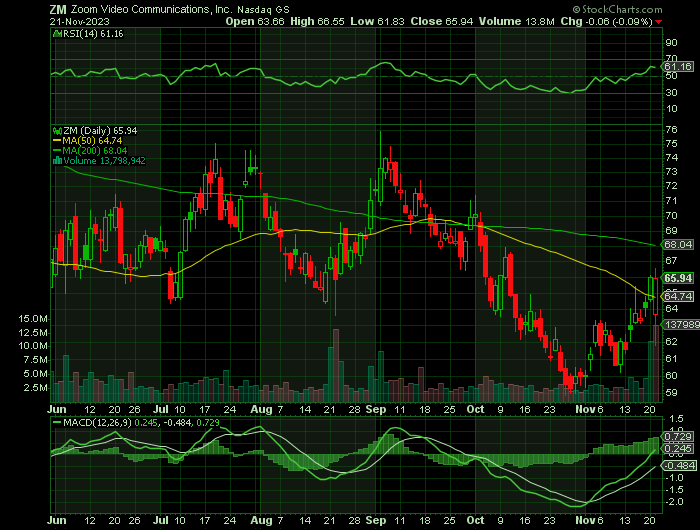This screenshot has height=530, width=700.
Task: Click the Volume bar legend icon
Action: (57, 161)
